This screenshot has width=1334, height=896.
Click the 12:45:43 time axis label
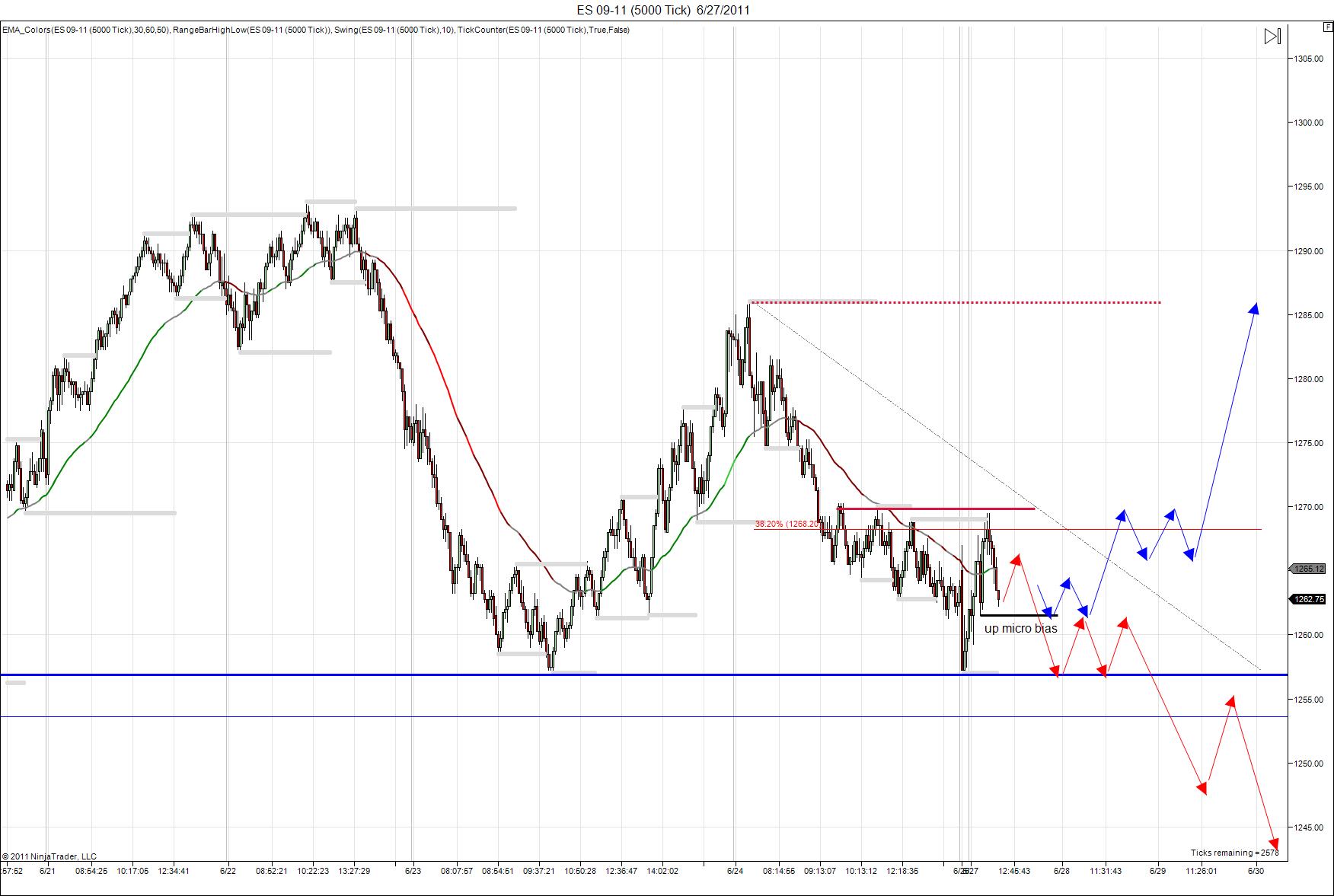(x=1014, y=871)
